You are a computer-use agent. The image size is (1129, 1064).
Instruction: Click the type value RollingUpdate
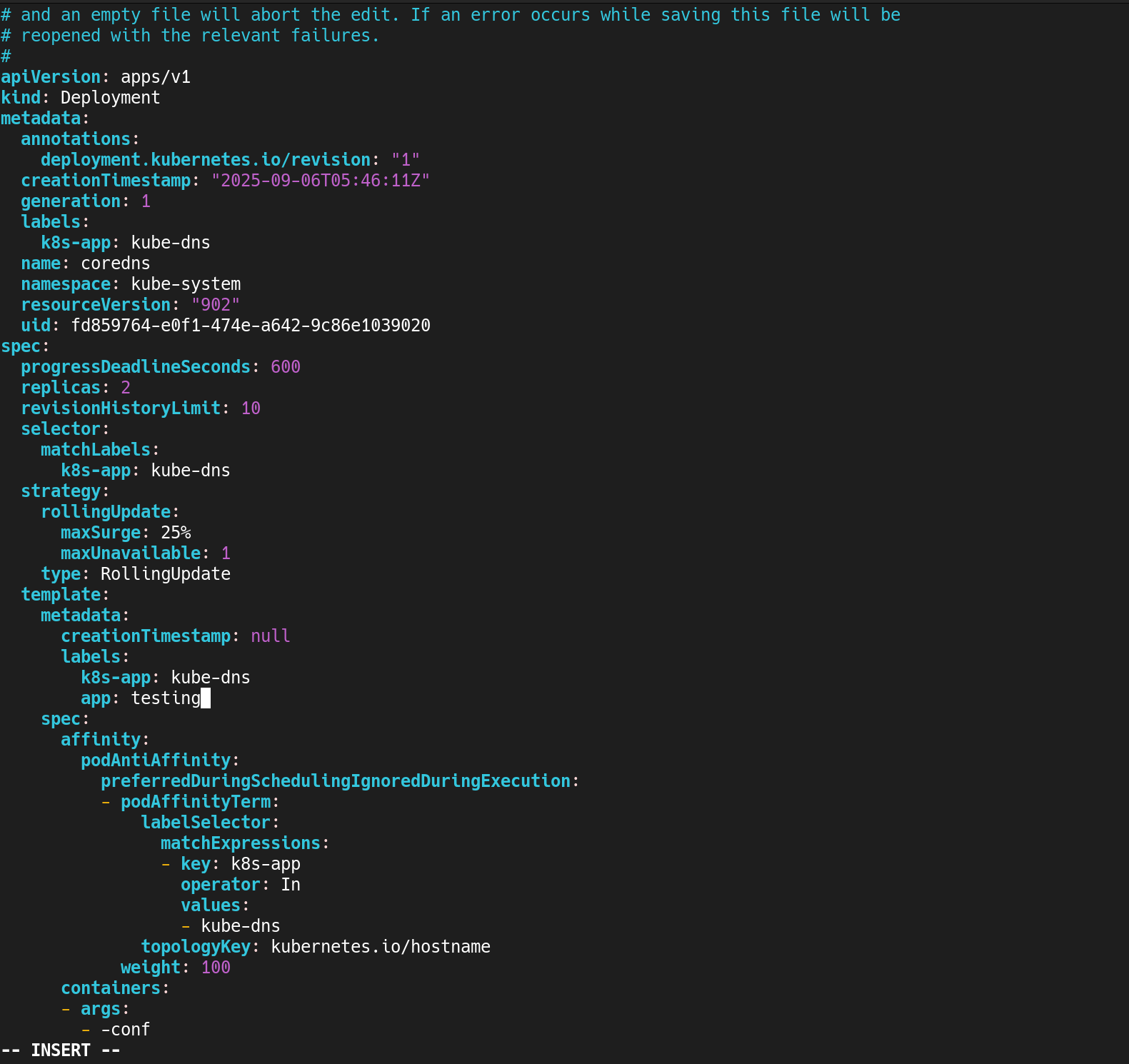[x=166, y=574]
